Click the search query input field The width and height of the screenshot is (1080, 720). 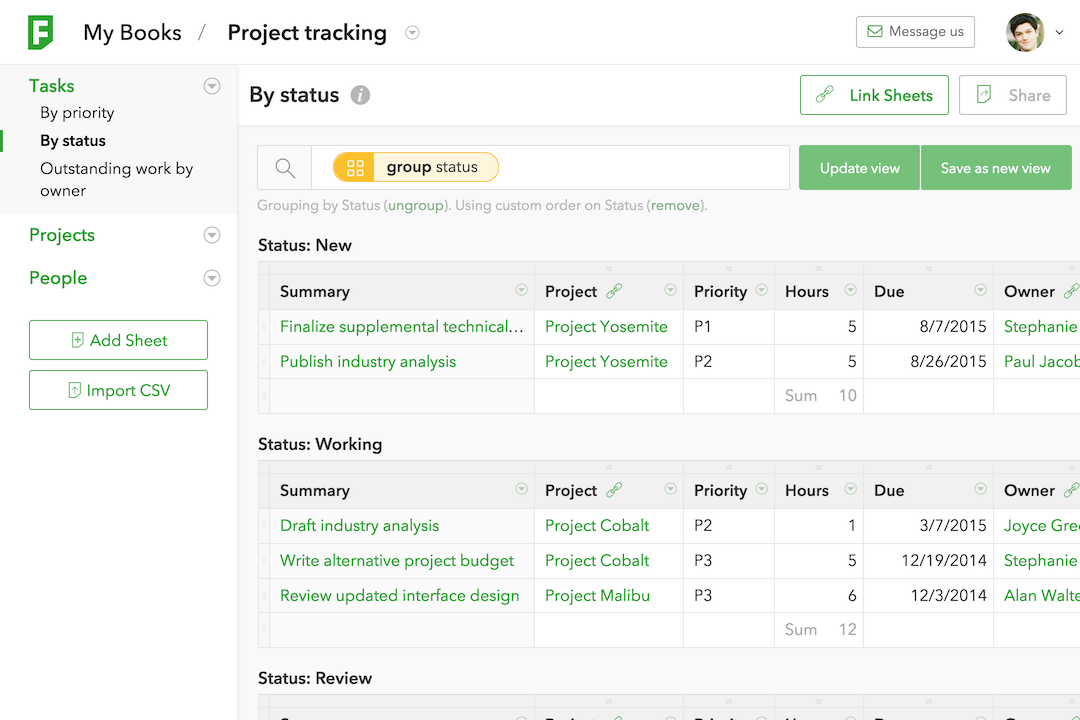coord(640,168)
